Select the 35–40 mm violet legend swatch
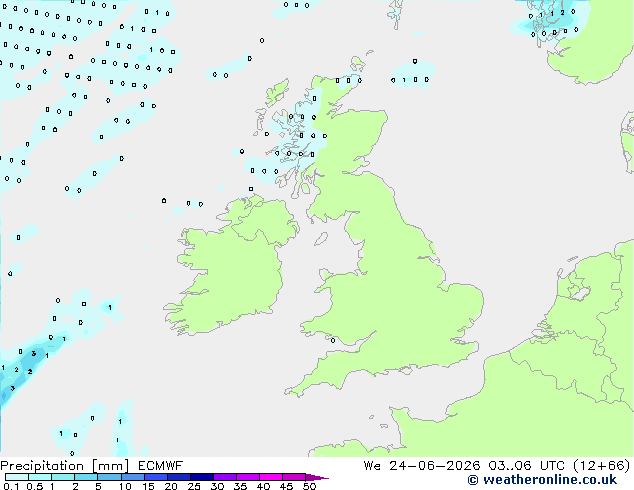634x490 pixels. pos(248,477)
